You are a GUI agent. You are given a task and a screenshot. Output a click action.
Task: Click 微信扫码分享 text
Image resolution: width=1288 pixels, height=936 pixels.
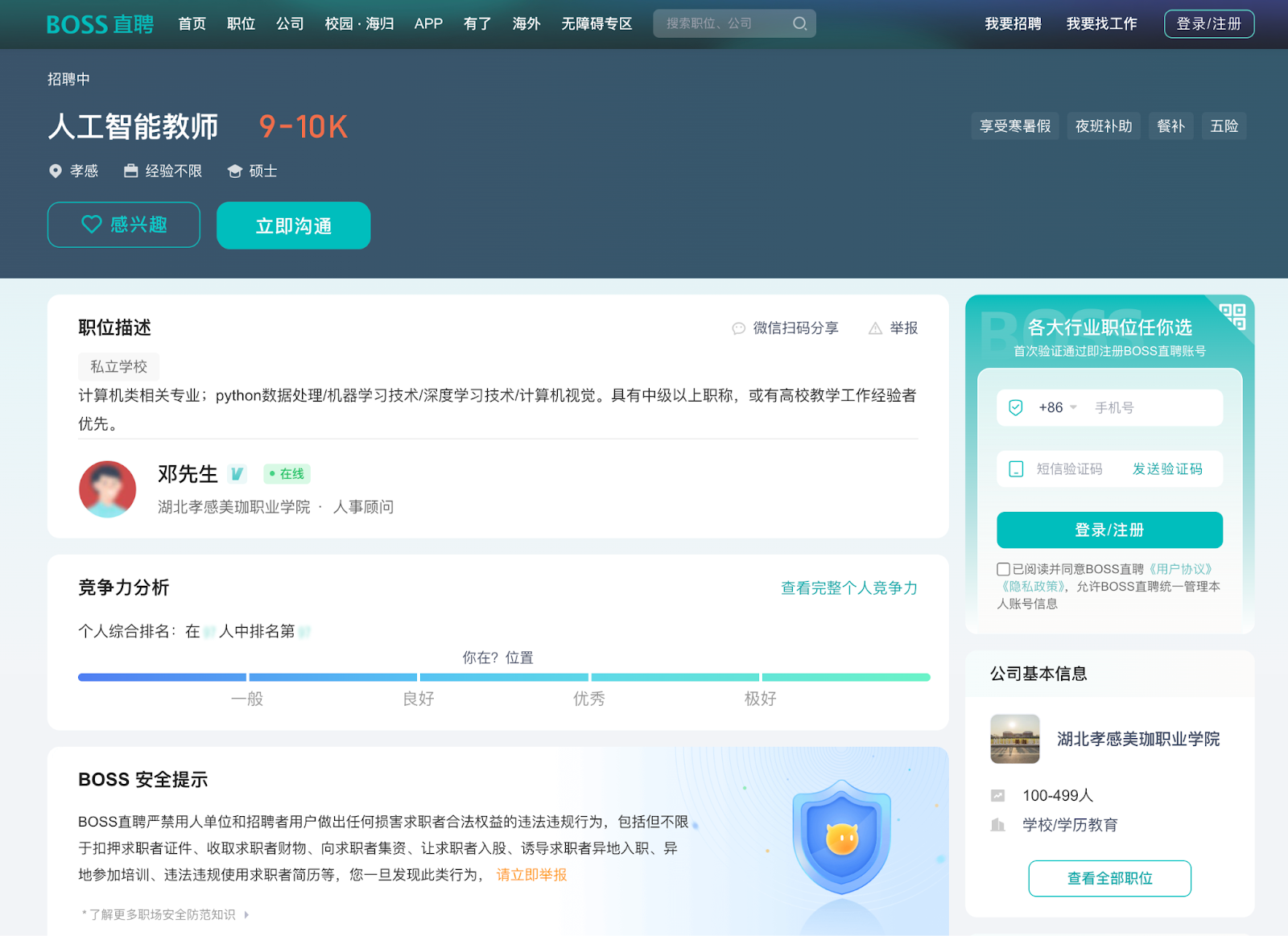click(x=795, y=328)
